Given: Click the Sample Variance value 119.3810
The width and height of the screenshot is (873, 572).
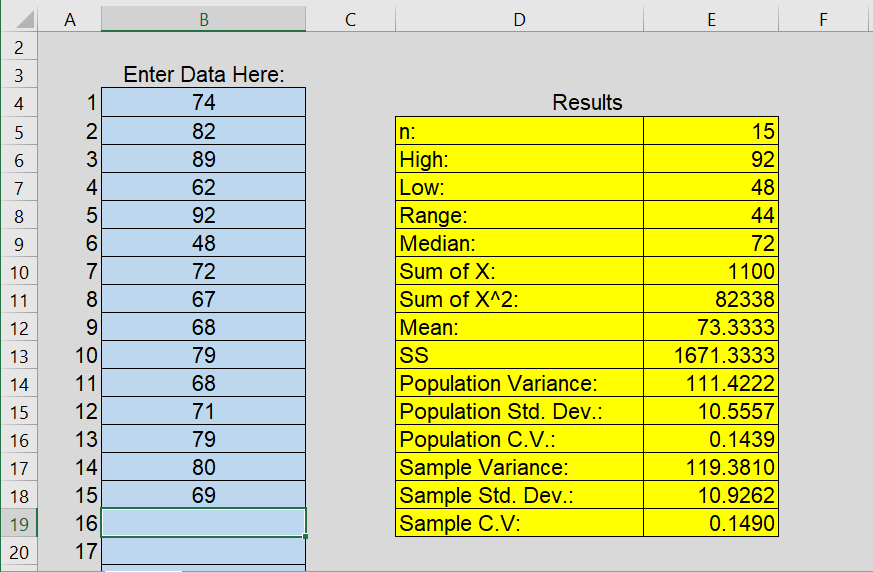Looking at the screenshot, I should 710,467.
